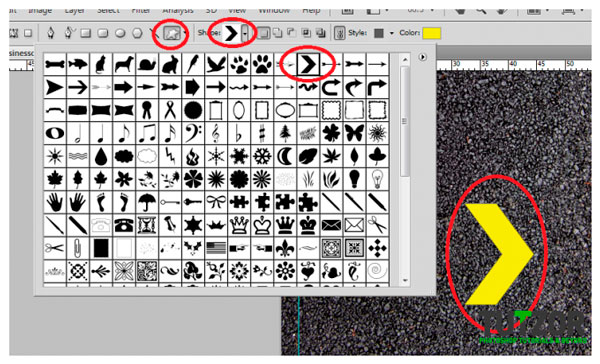Pick the flying bird shape
Screen dimensions: 600x364
tap(216, 64)
